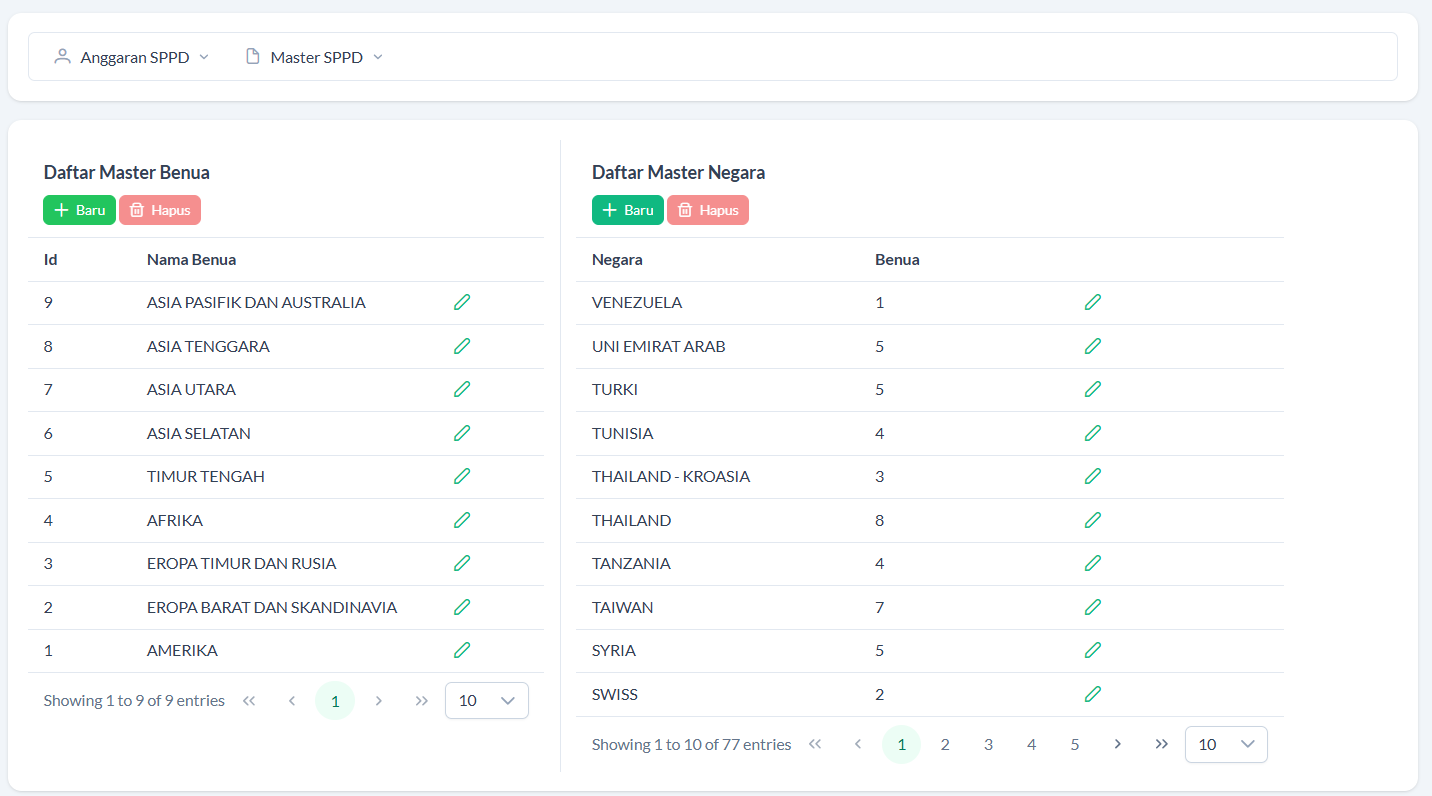Go to page 2 of Negara table
1432x796 pixels.
pos(945,744)
